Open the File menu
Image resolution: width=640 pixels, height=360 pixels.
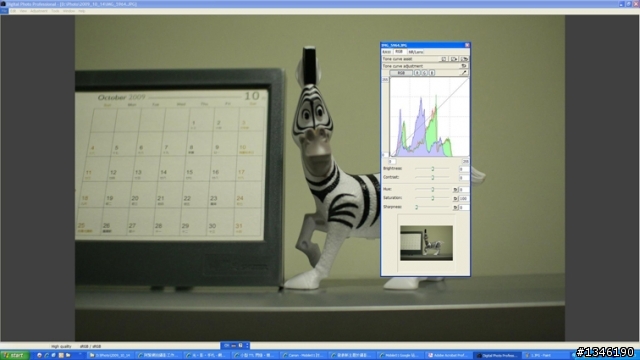point(4,11)
